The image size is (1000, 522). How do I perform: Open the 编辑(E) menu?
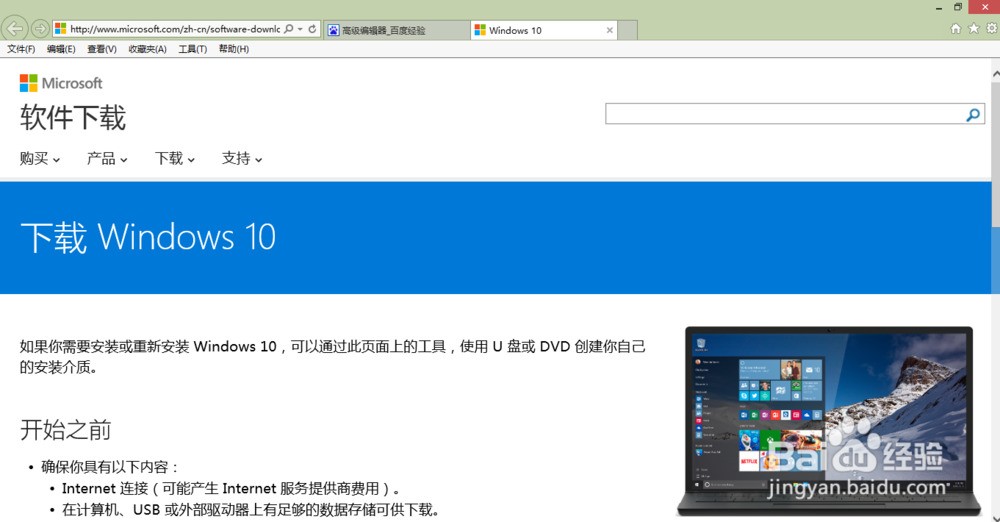tap(61, 49)
